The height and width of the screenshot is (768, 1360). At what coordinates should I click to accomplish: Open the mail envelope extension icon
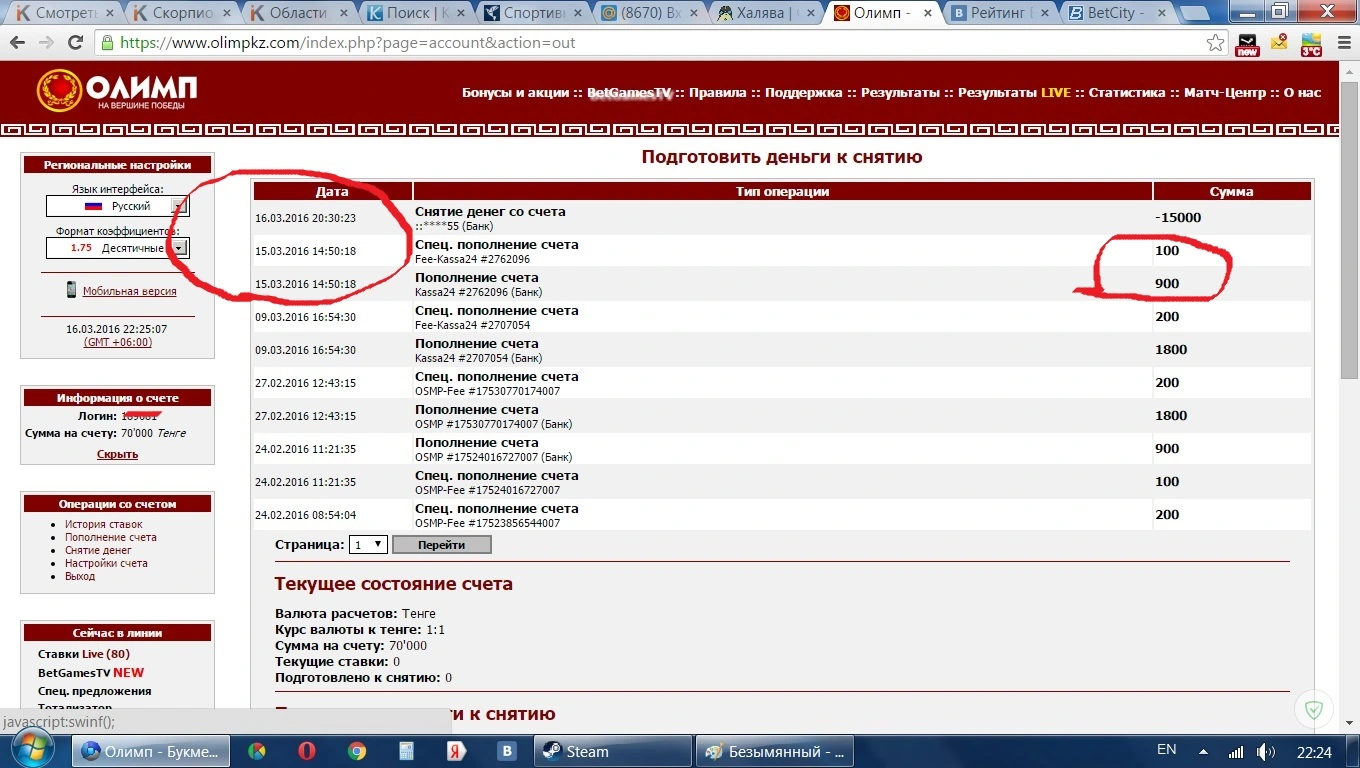(x=1279, y=42)
